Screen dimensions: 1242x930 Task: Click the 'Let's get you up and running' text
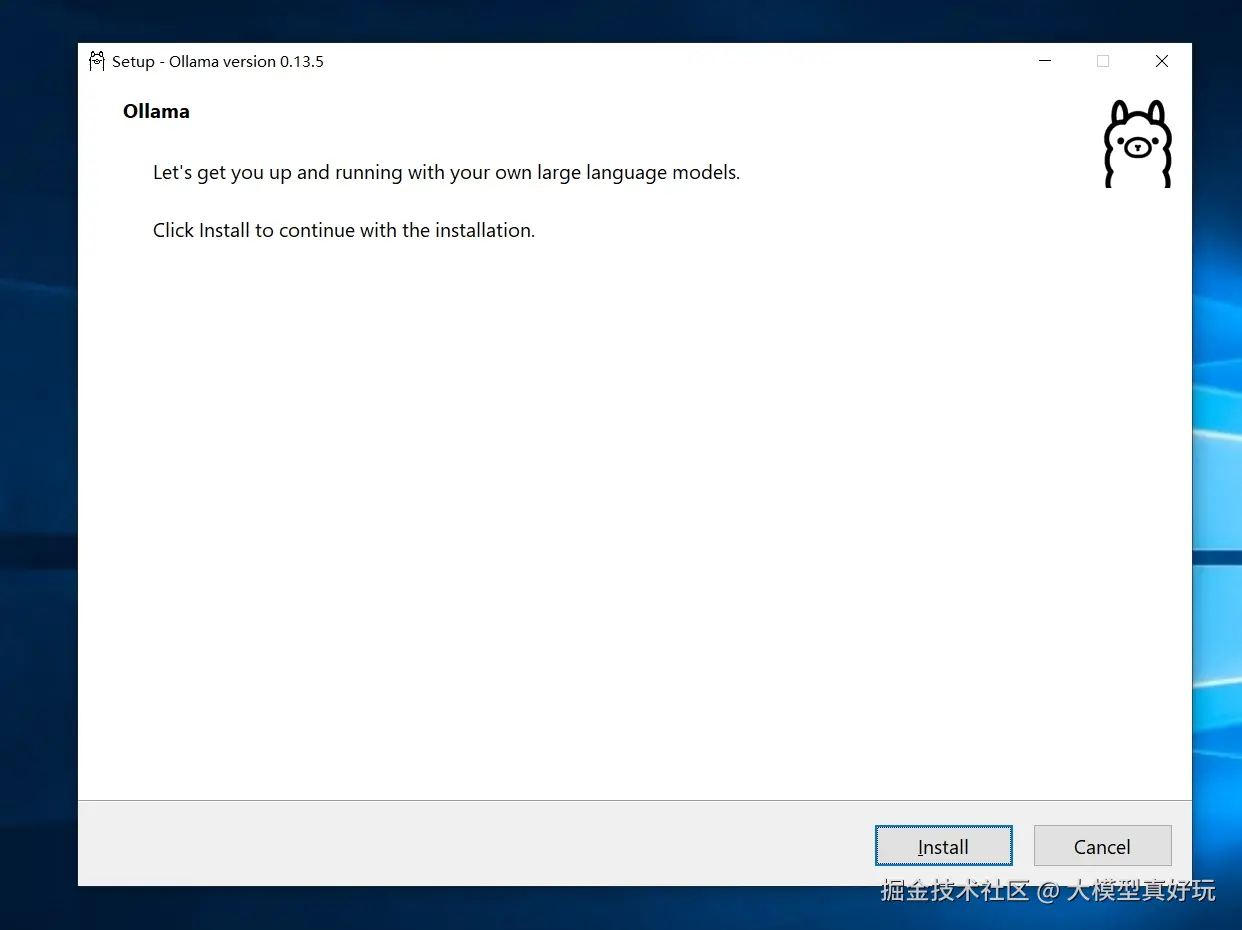(x=446, y=172)
